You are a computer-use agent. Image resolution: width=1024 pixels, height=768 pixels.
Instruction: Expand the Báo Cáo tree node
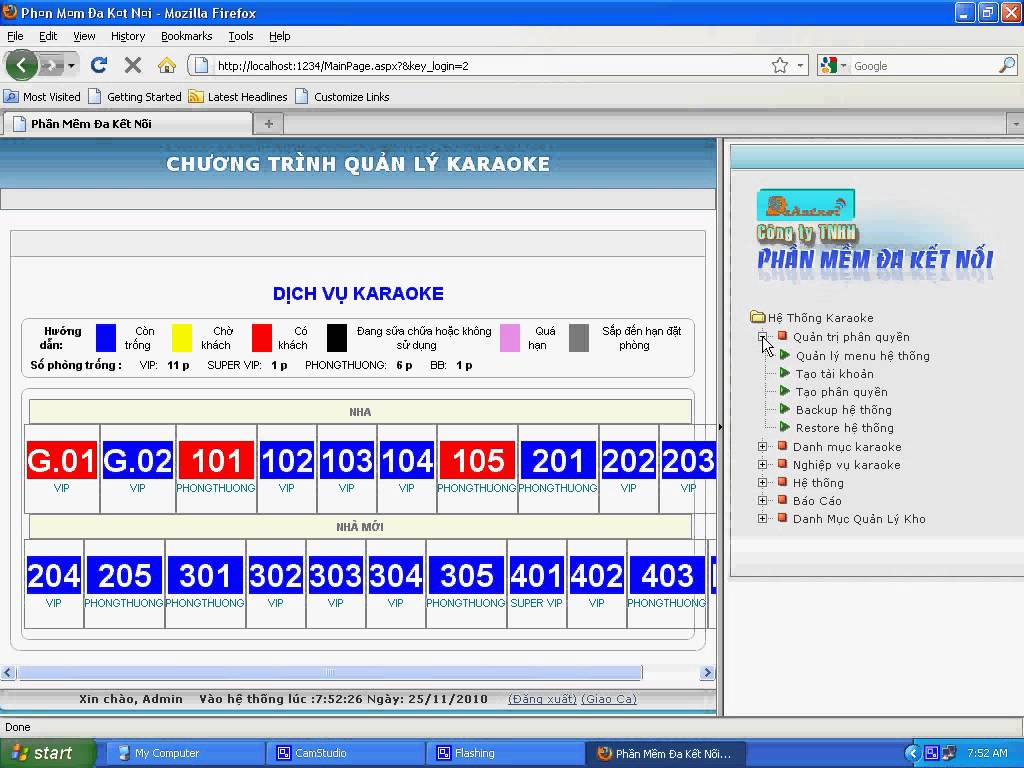pos(762,501)
